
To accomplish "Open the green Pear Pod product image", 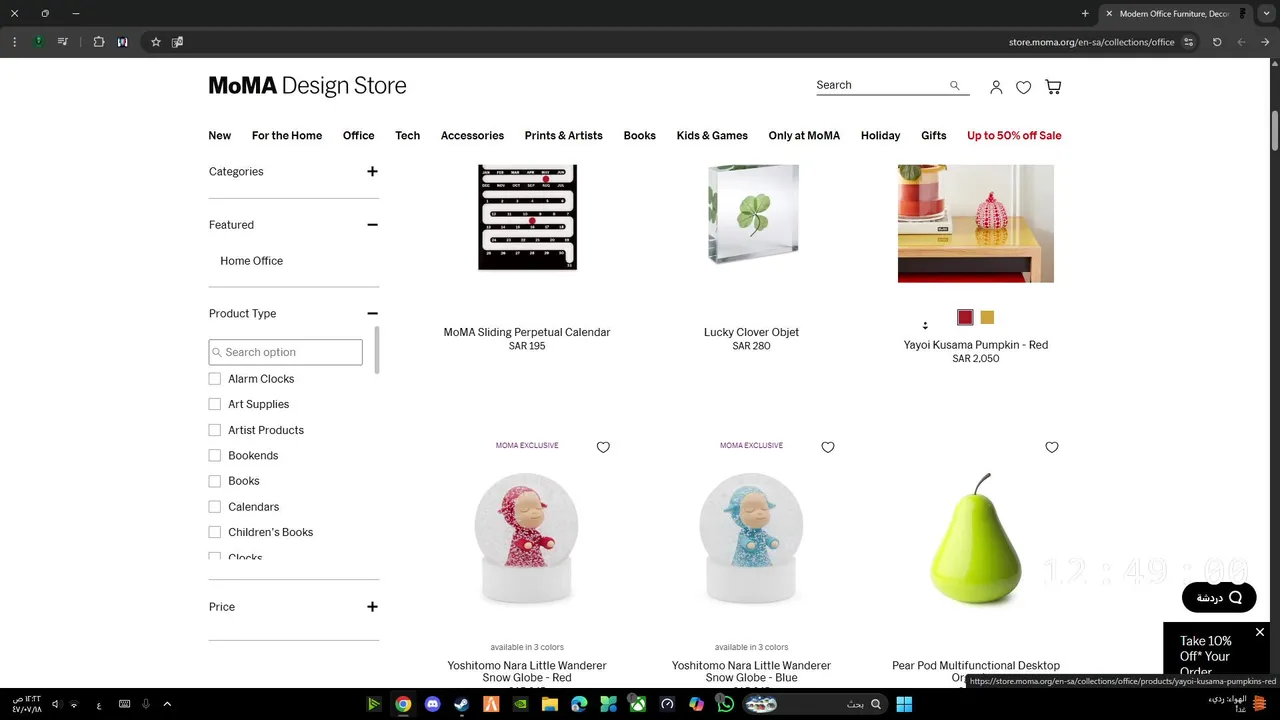I will 976,540.
